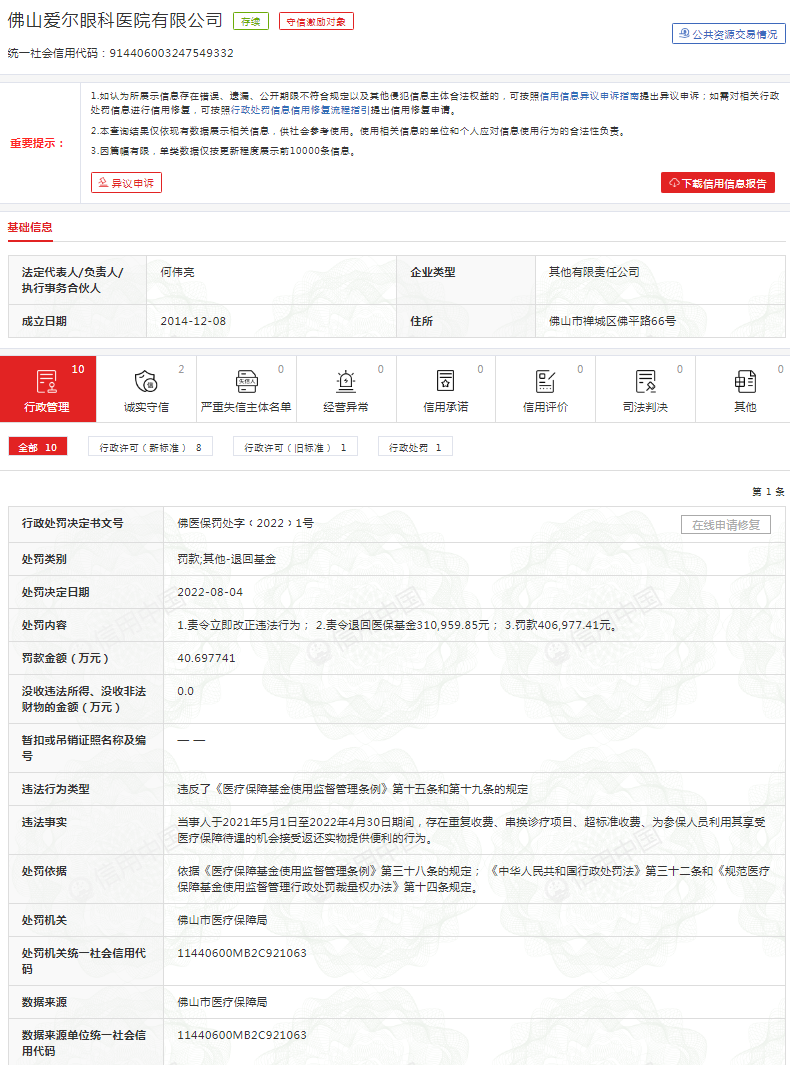The width and height of the screenshot is (790, 1065).
Task: Click the company type 其他有限责任公司
Action: [x=594, y=272]
